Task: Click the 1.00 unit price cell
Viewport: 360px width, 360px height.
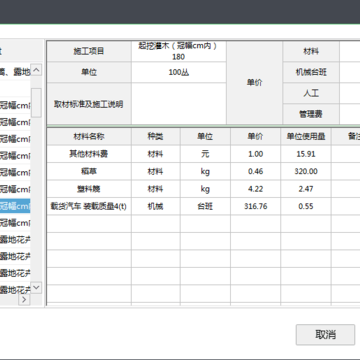Action: click(256, 154)
